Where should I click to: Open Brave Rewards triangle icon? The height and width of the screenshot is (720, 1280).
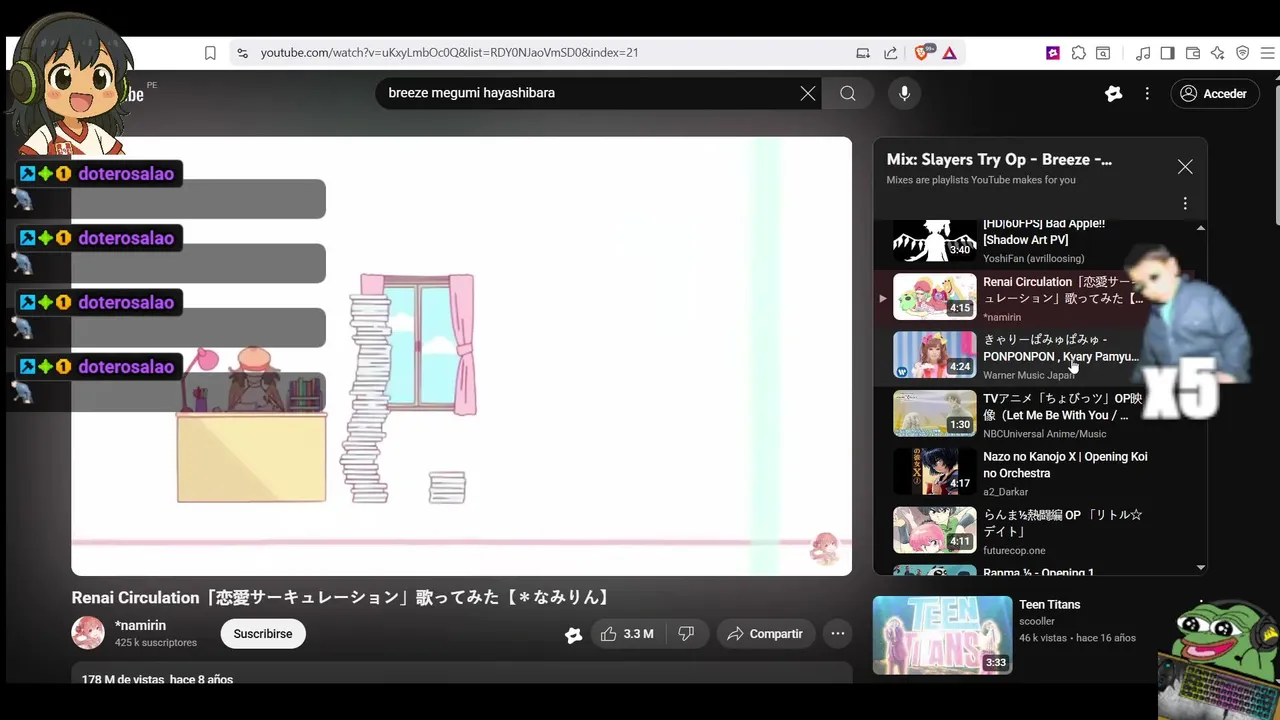949,53
